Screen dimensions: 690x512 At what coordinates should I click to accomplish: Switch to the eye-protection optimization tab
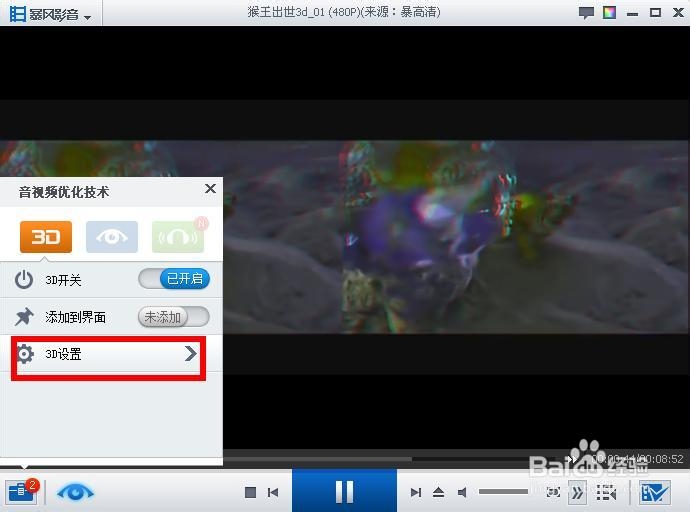[112, 237]
